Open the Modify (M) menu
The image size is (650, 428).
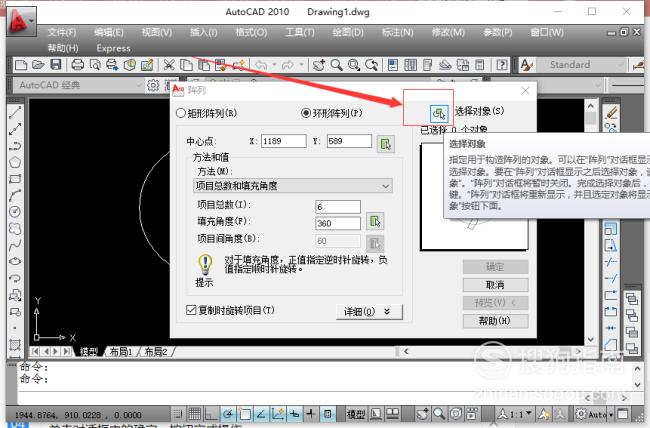(448, 32)
